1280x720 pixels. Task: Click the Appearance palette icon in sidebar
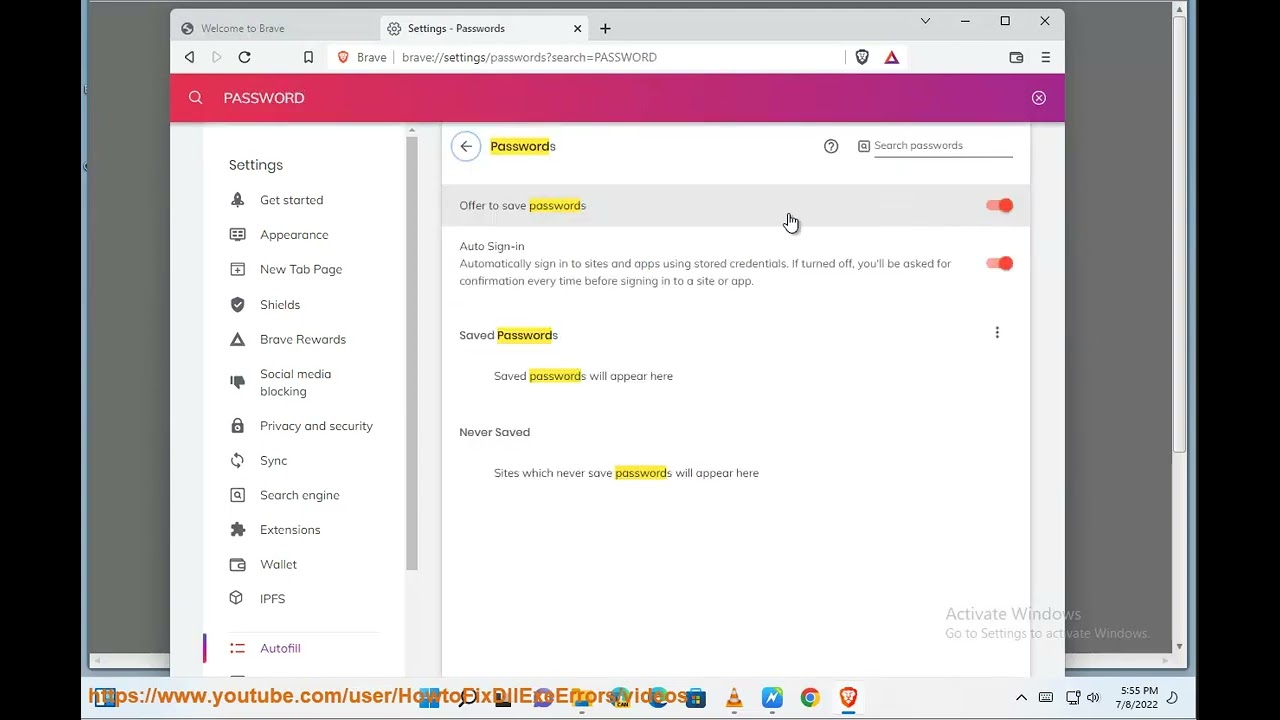coord(237,235)
